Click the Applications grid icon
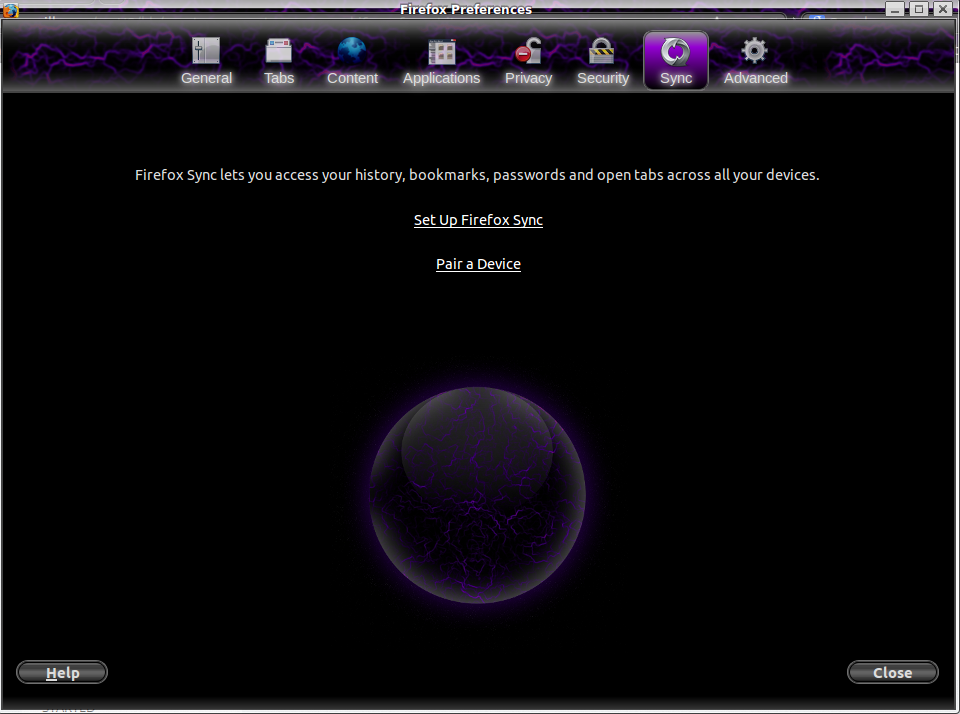960x714 pixels. pos(441,51)
